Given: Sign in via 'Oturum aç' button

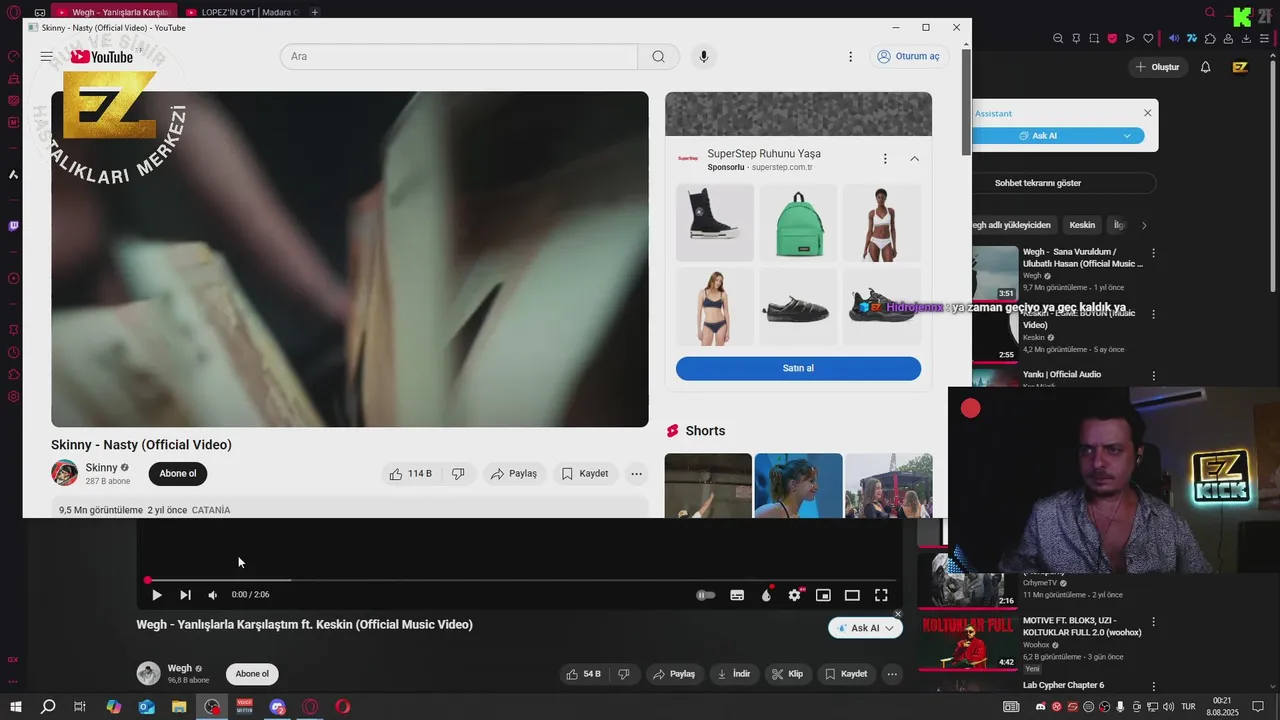Looking at the screenshot, I should [909, 56].
